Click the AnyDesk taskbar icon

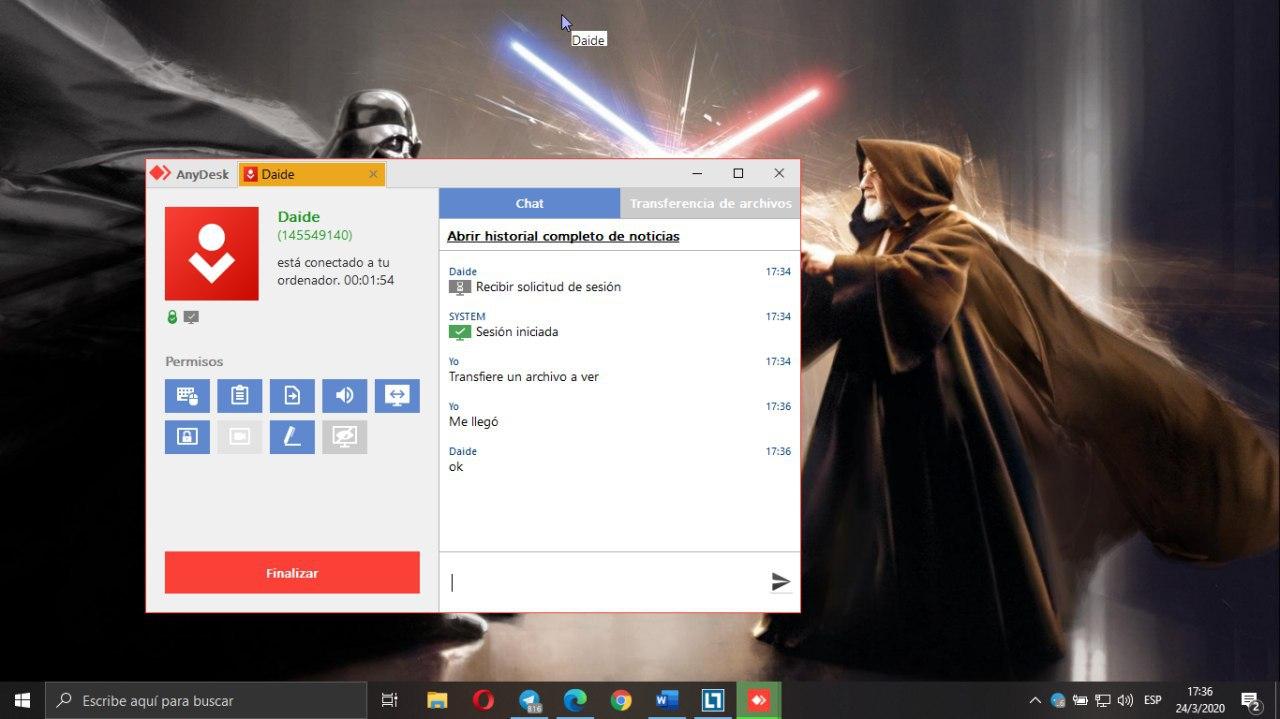(759, 700)
